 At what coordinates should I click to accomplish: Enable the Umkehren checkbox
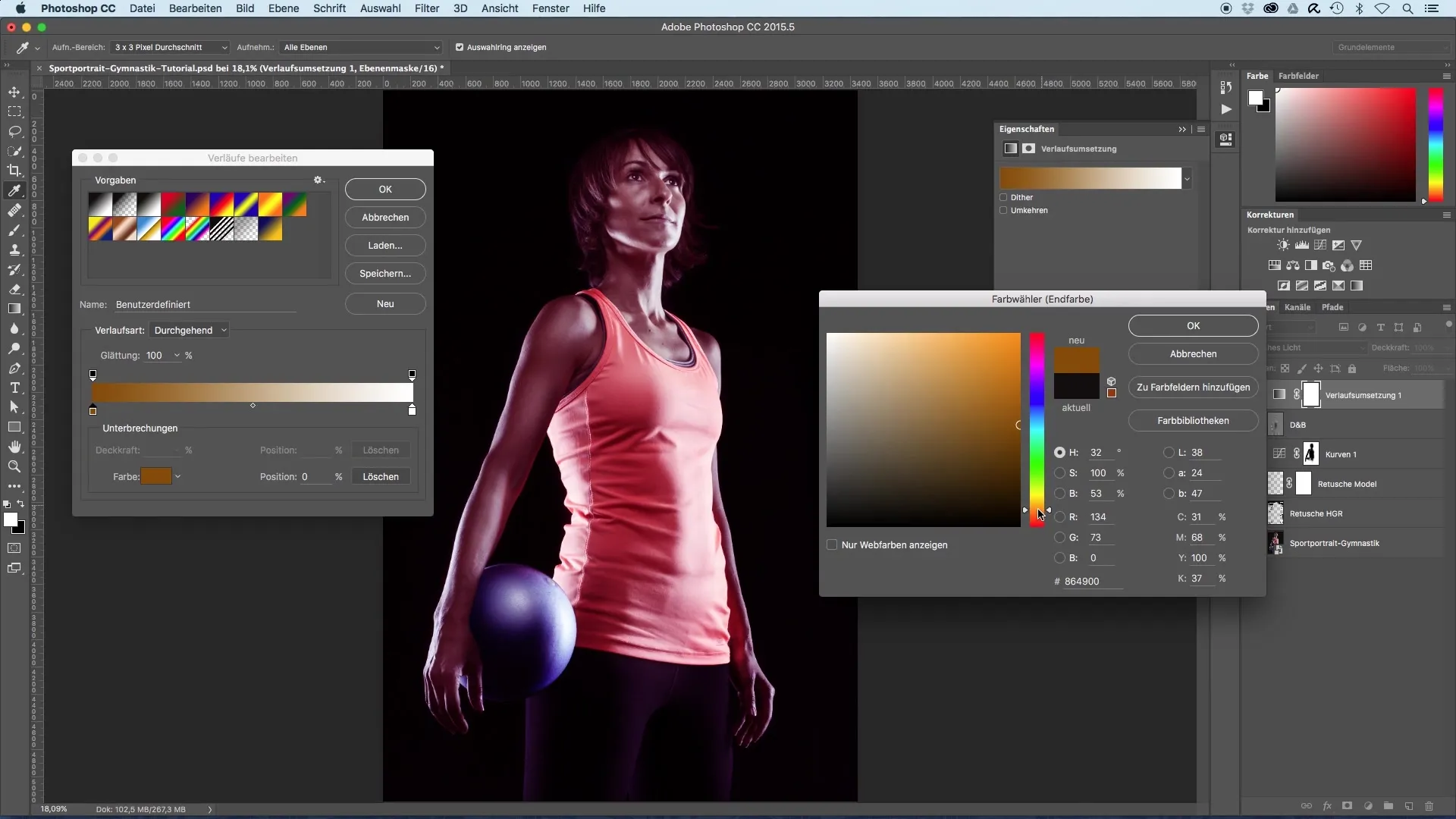click(x=1003, y=210)
